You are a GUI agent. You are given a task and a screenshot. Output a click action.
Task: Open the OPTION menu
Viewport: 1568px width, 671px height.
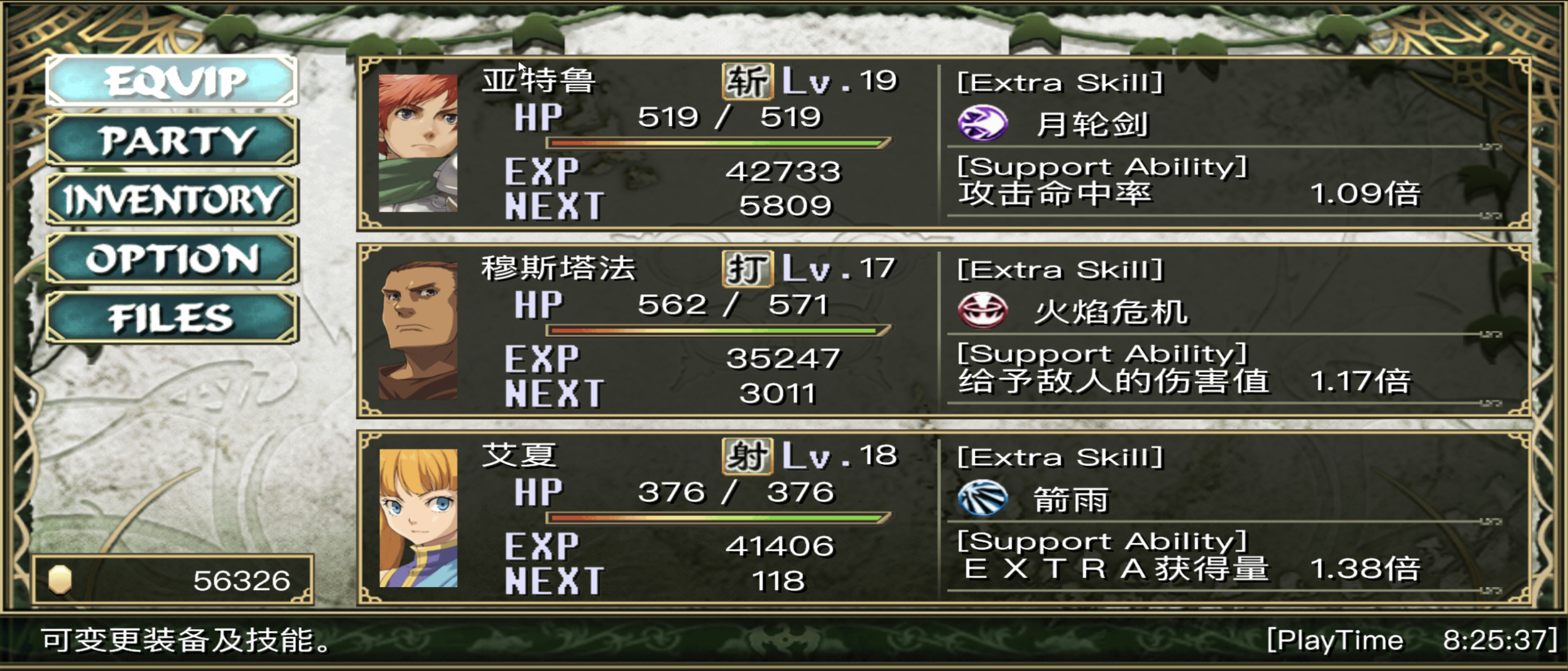(172, 258)
